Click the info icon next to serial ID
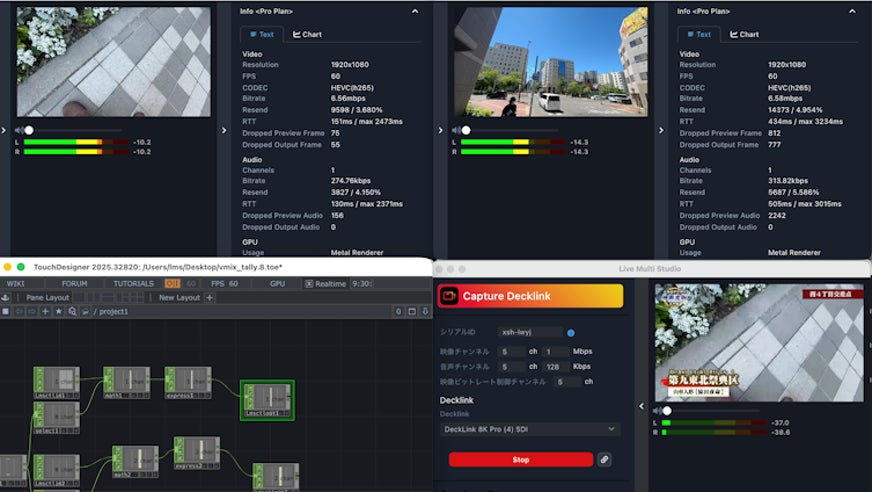The height and width of the screenshot is (492, 872). [571, 332]
